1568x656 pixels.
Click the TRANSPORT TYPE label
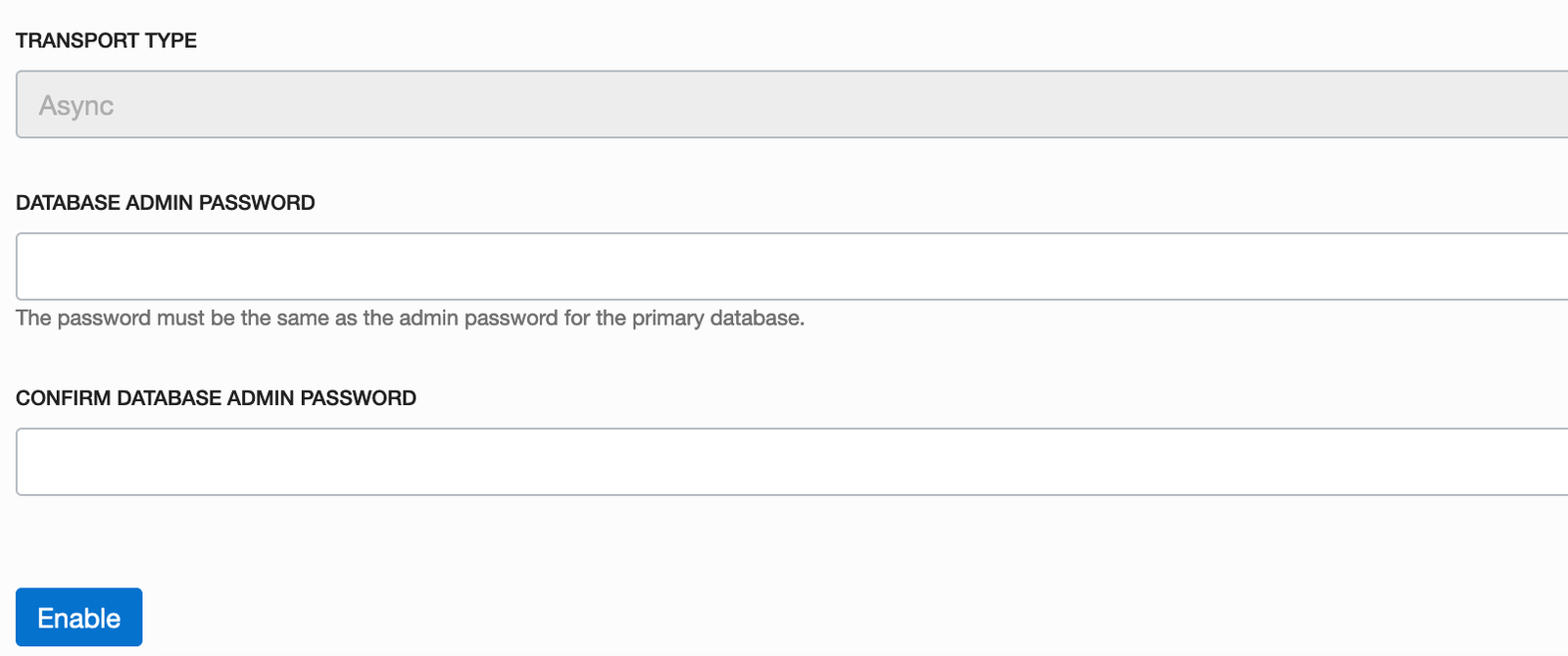(106, 41)
